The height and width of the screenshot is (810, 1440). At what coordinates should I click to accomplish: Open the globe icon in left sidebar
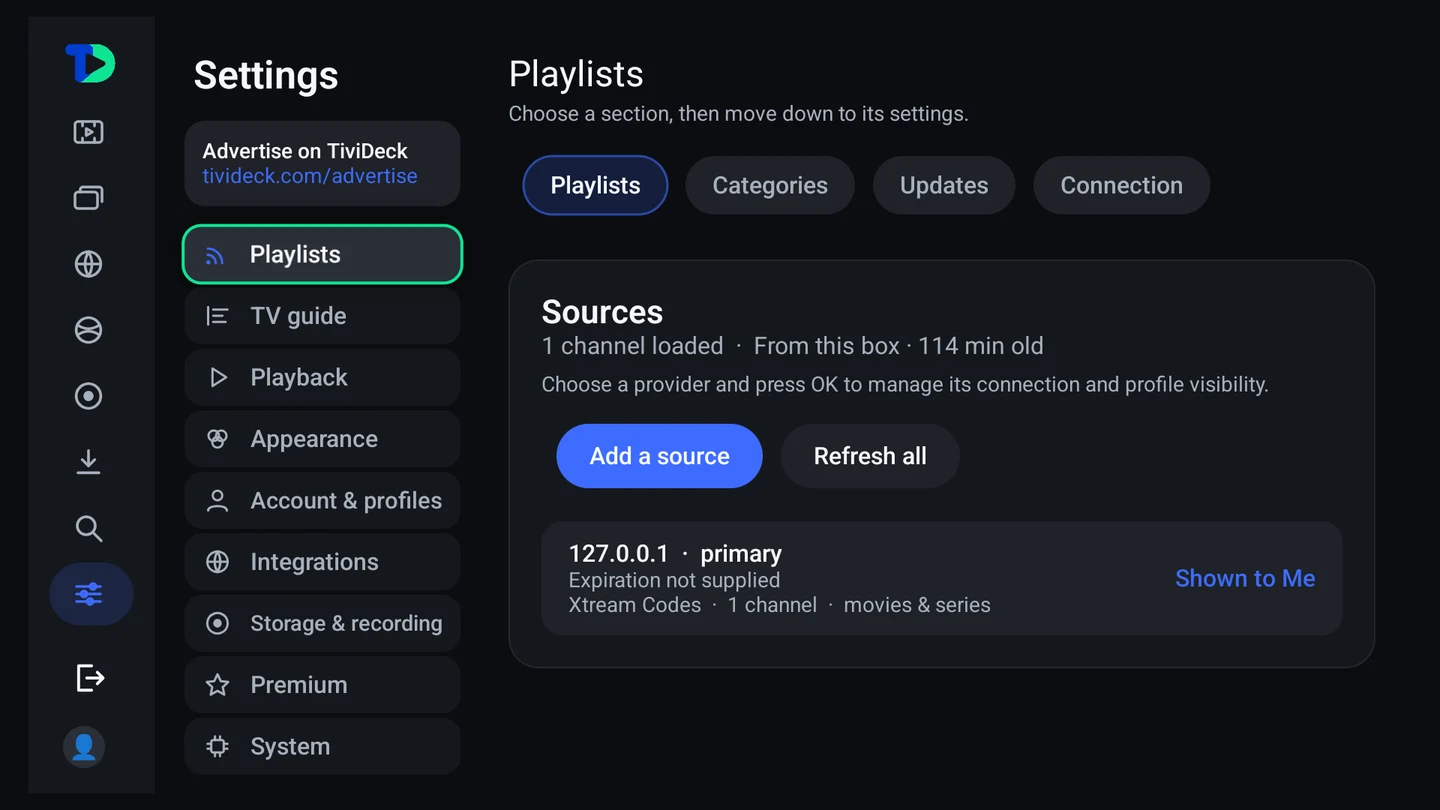click(x=89, y=264)
